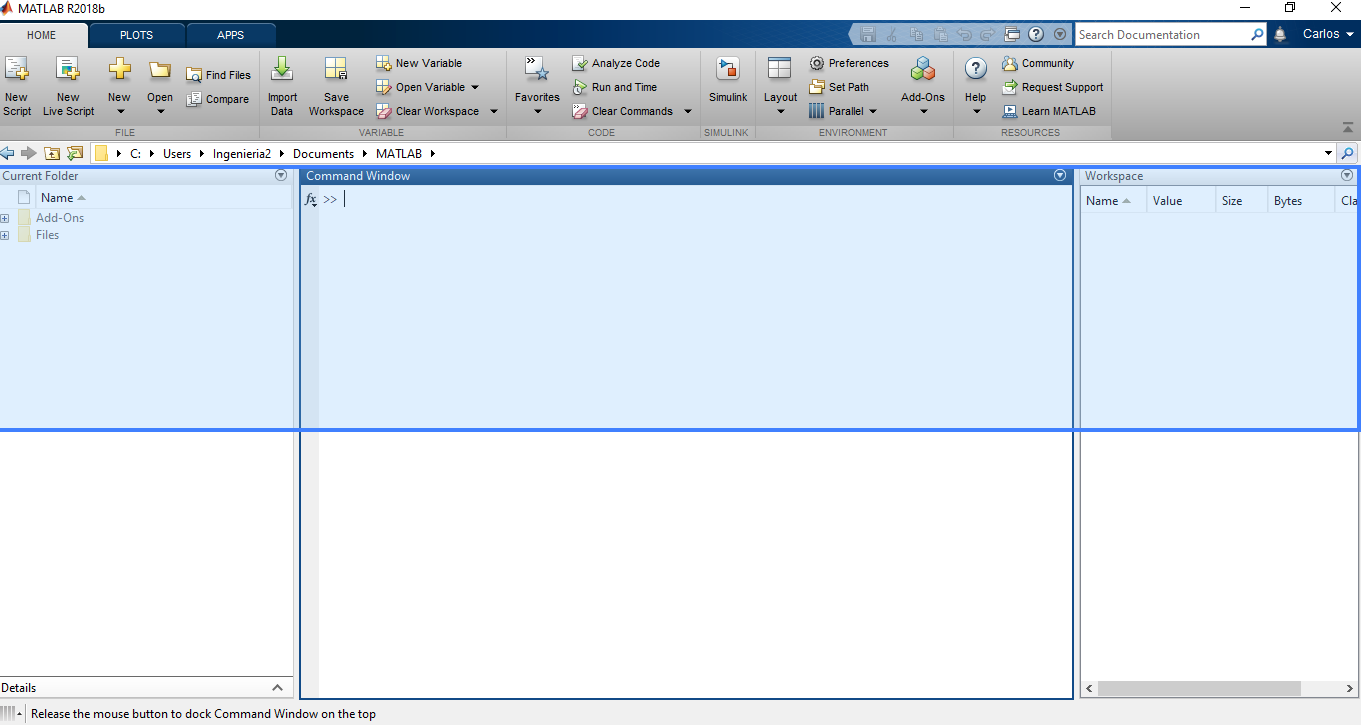Open the APPS ribbon tab

(x=231, y=35)
